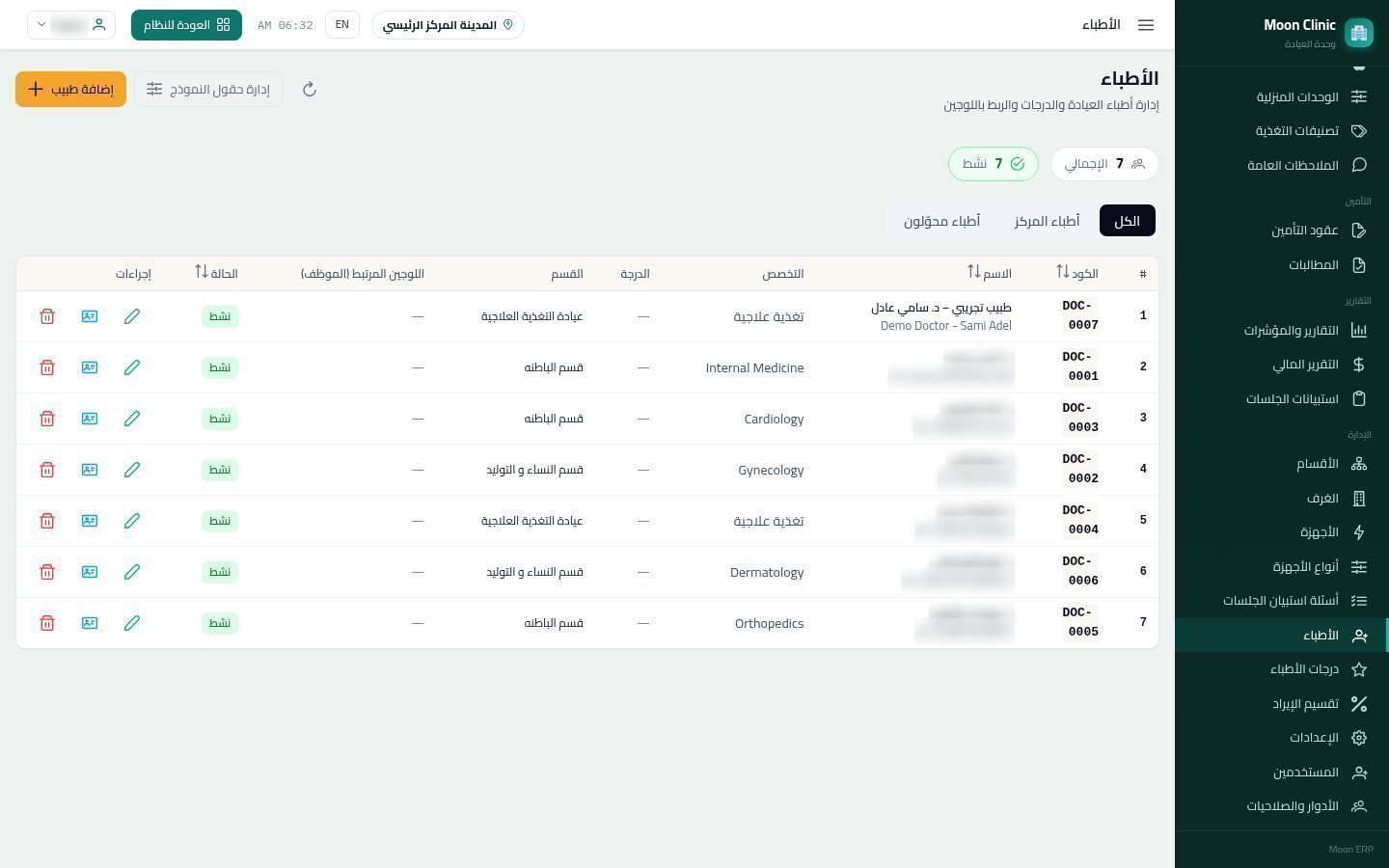Edit doctor DOC-0006 with the pencil icon
1389x868 pixels.
[x=132, y=572]
